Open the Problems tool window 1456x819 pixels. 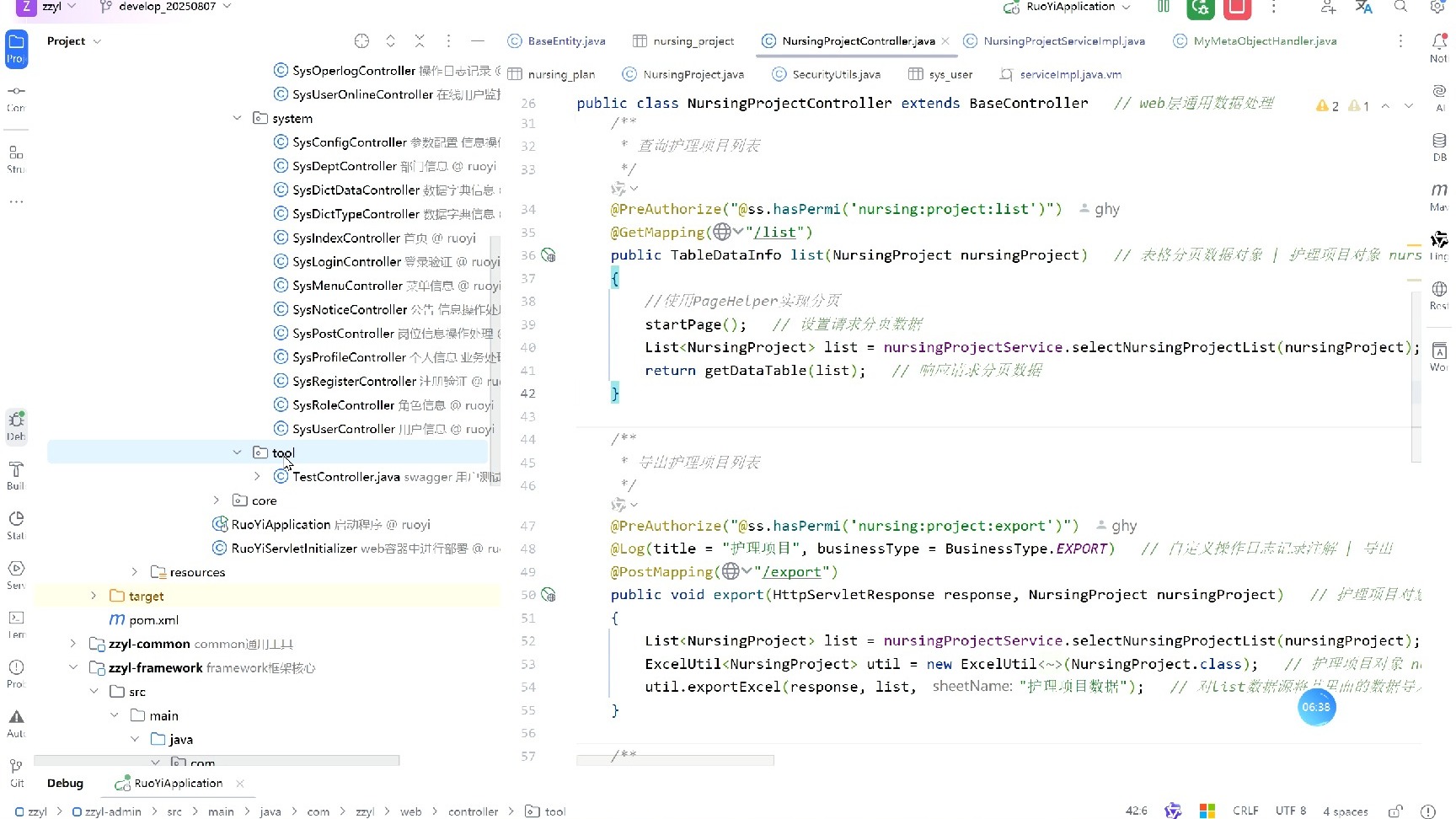[x=16, y=673]
